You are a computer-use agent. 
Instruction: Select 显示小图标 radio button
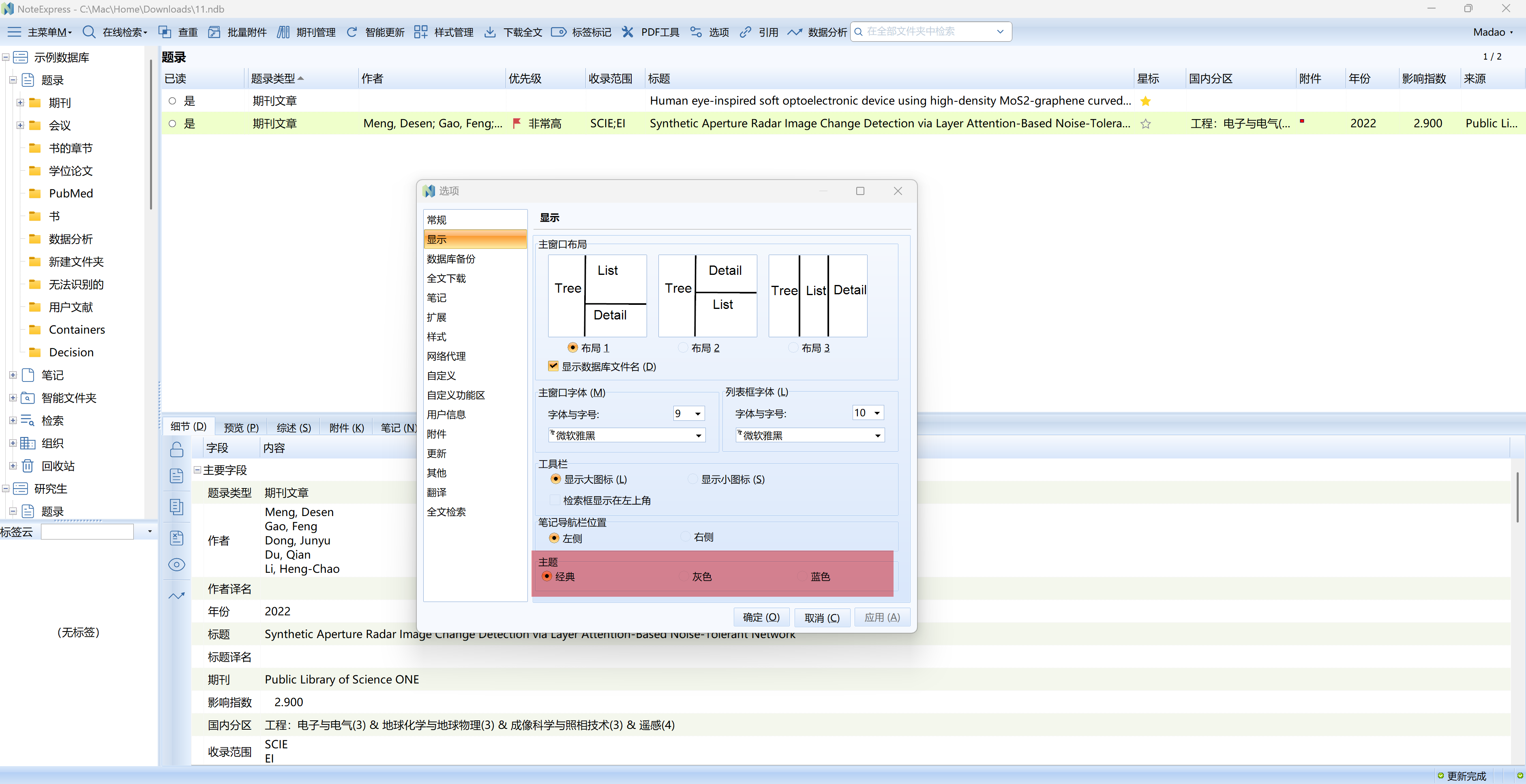(692, 479)
